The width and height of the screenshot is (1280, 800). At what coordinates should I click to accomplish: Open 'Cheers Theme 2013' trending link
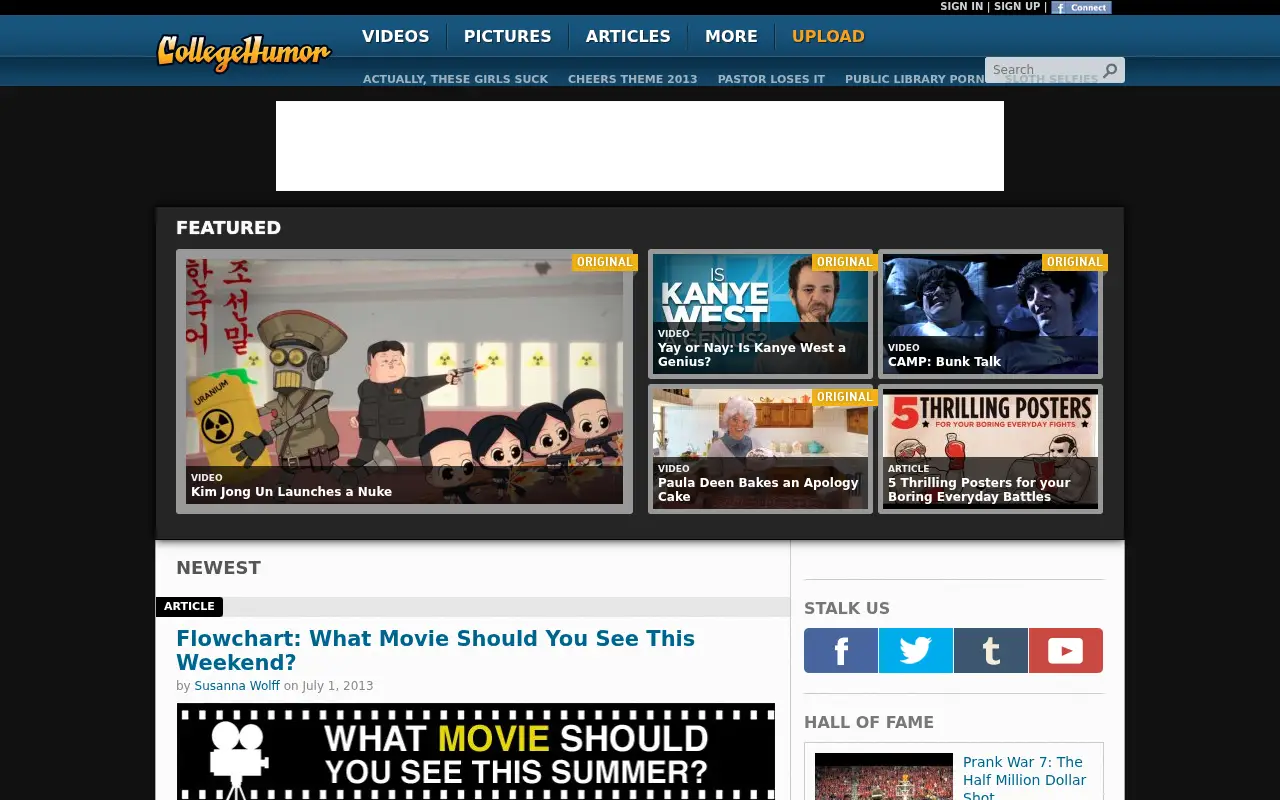[633, 79]
